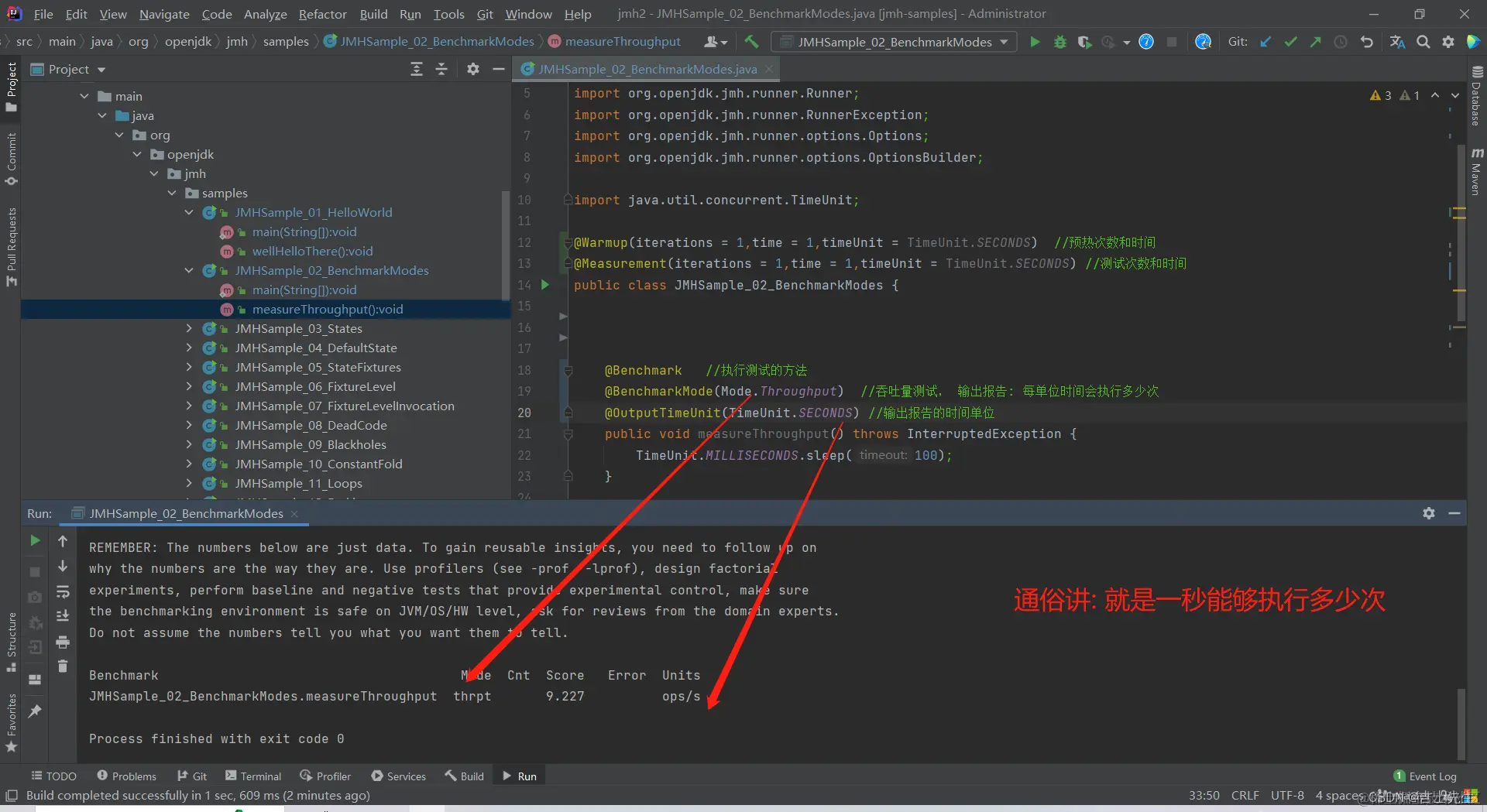The height and width of the screenshot is (812, 1487).
Task: Open the File menu
Action: pos(43,14)
